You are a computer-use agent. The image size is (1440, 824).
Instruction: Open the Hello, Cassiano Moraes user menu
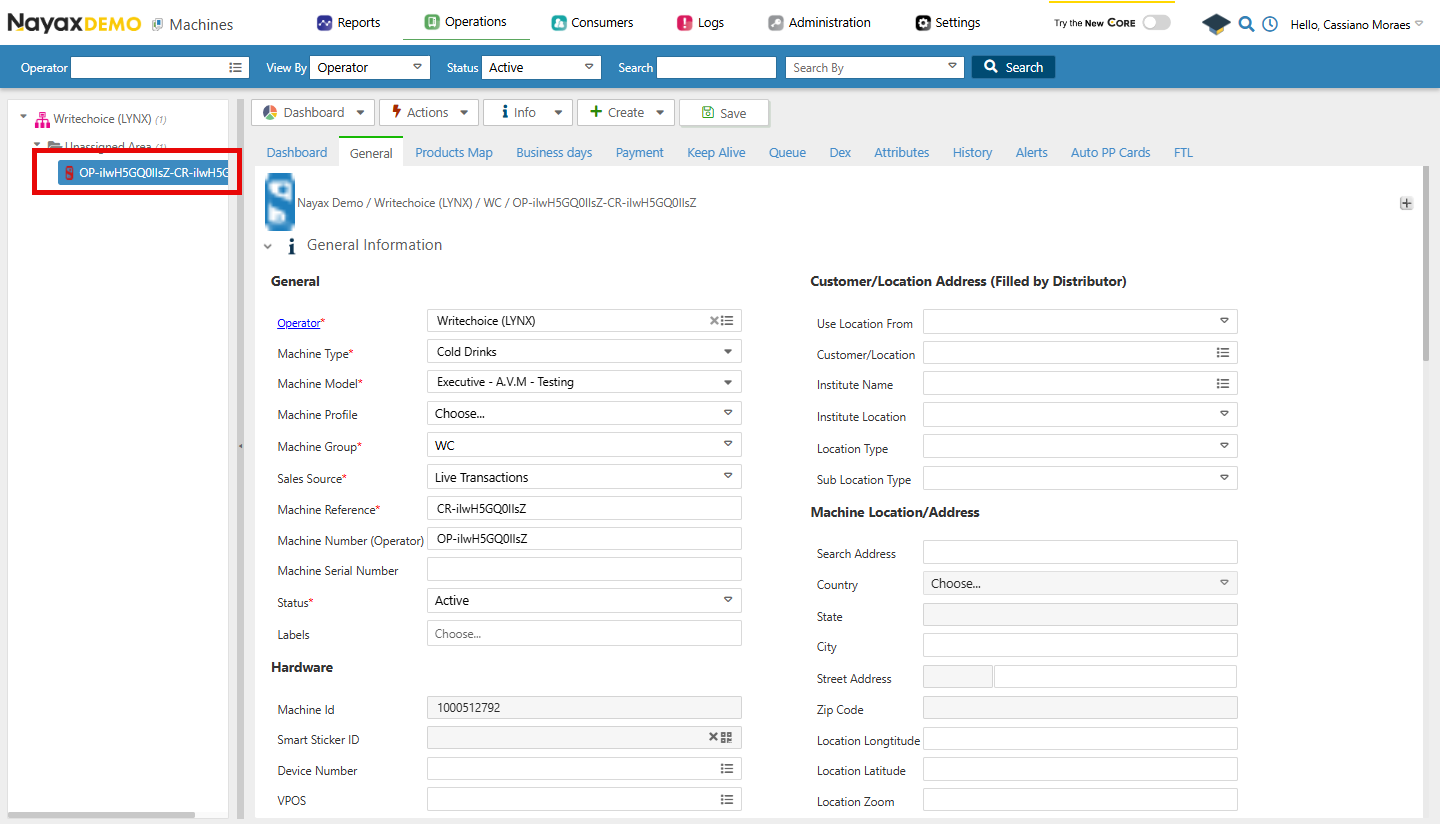[x=1356, y=24]
